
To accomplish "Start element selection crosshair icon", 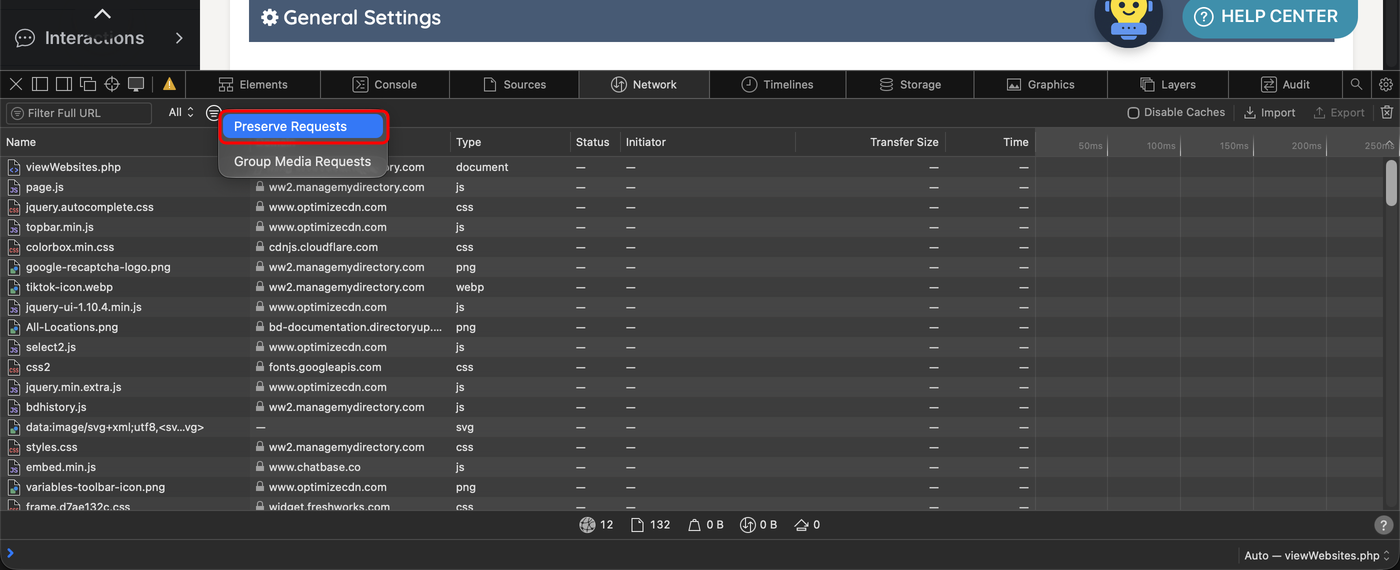I will (112, 84).
